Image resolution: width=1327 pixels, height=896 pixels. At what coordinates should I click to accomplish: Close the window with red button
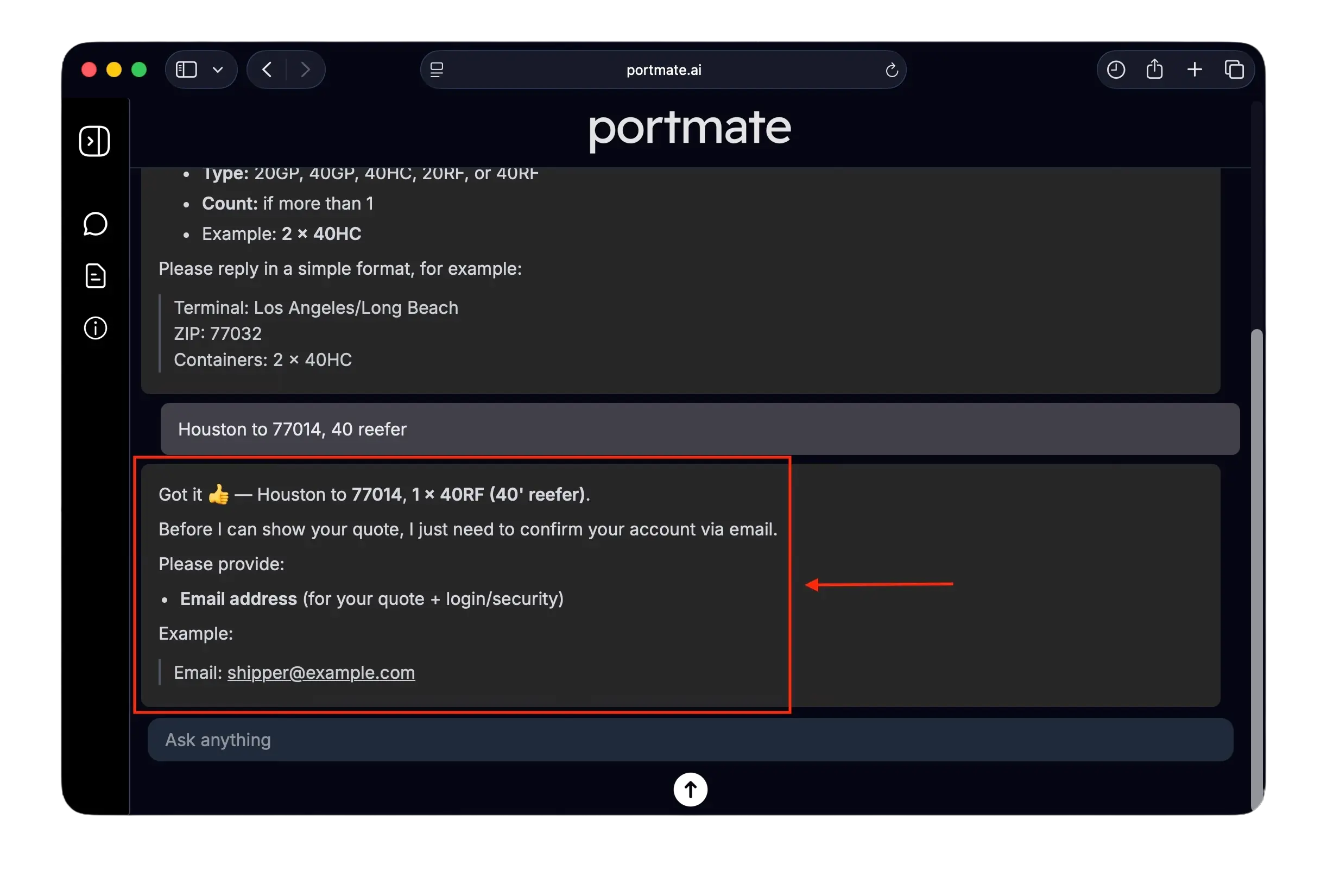click(x=89, y=70)
